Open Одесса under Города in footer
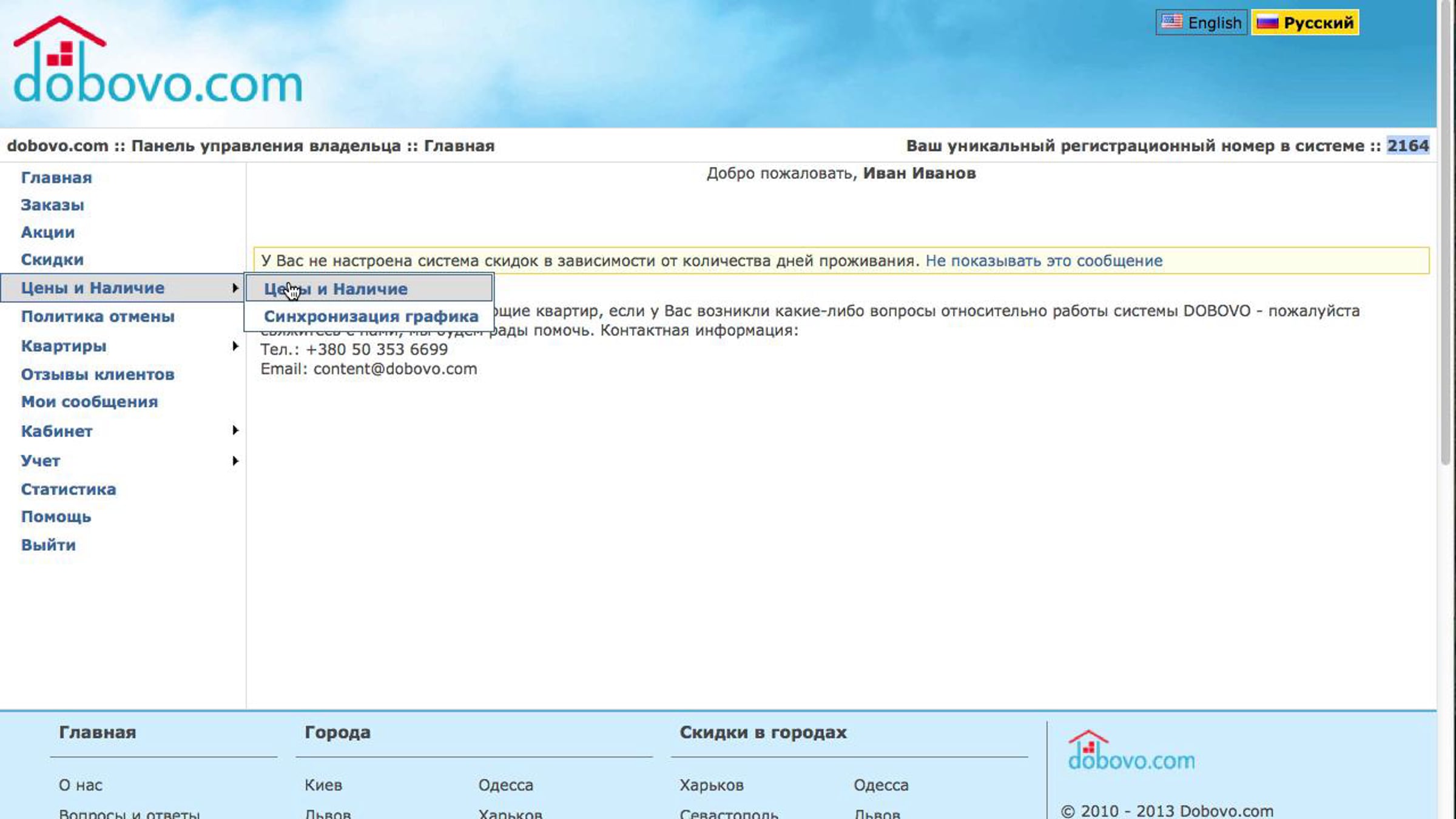This screenshot has width=1456, height=819. click(506, 786)
